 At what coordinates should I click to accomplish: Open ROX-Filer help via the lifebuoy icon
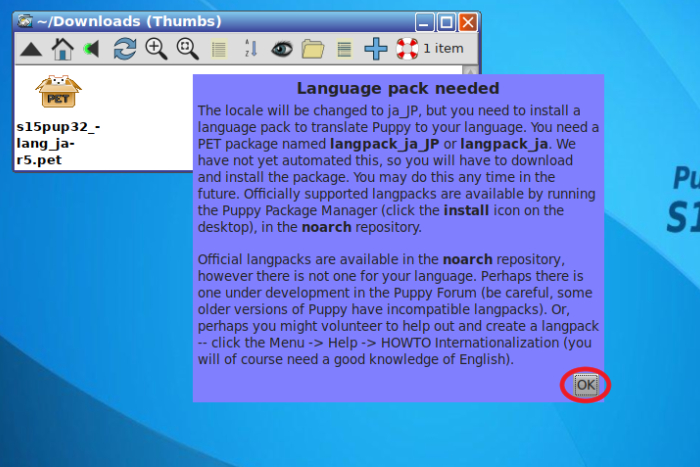(x=407, y=49)
